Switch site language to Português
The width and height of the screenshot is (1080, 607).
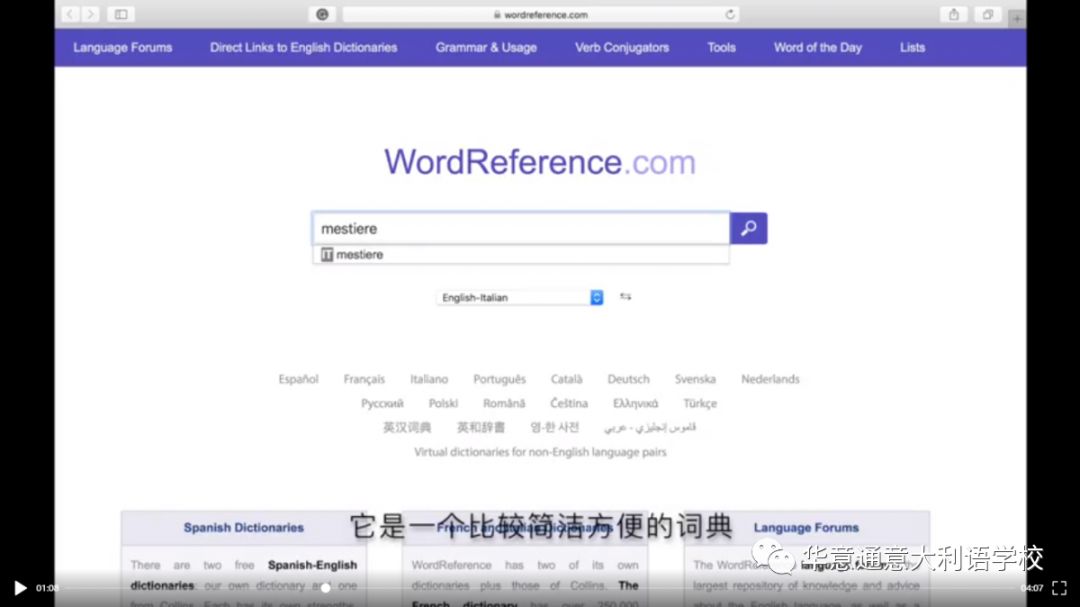point(499,379)
